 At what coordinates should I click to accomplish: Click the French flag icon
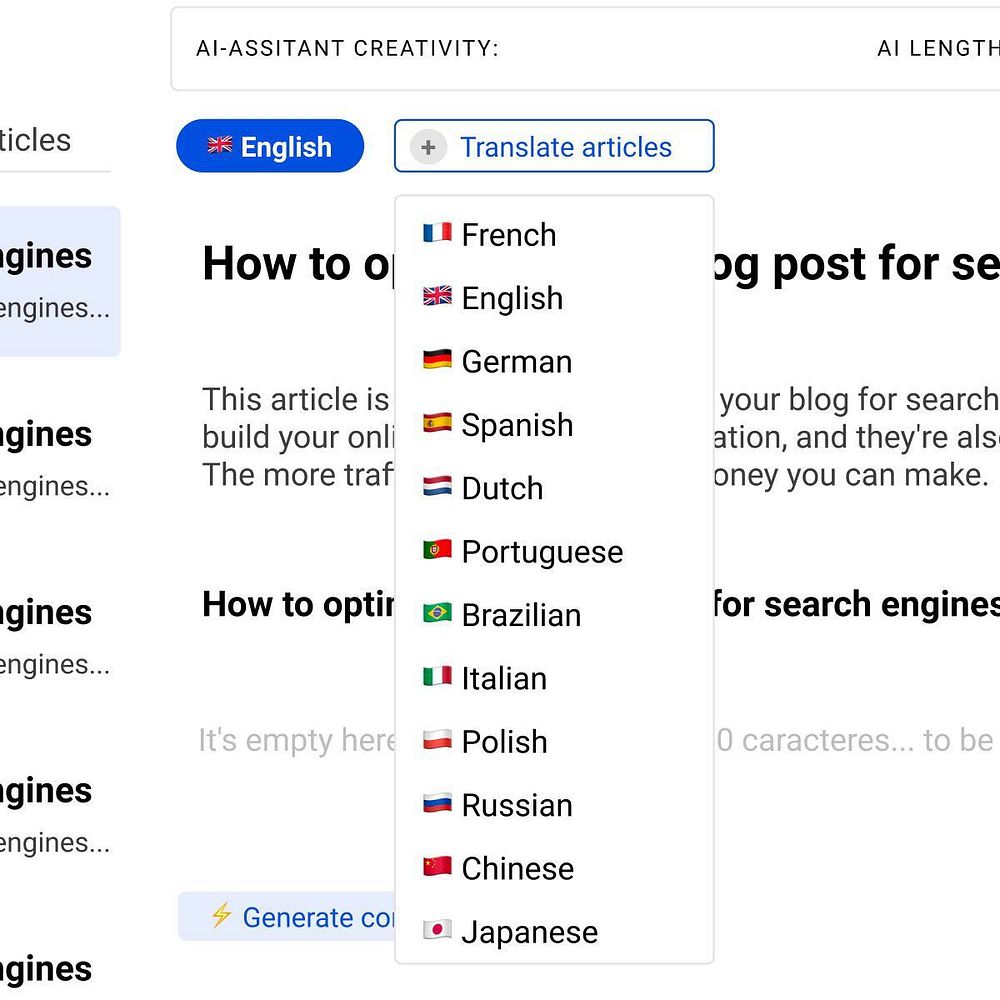[437, 234]
